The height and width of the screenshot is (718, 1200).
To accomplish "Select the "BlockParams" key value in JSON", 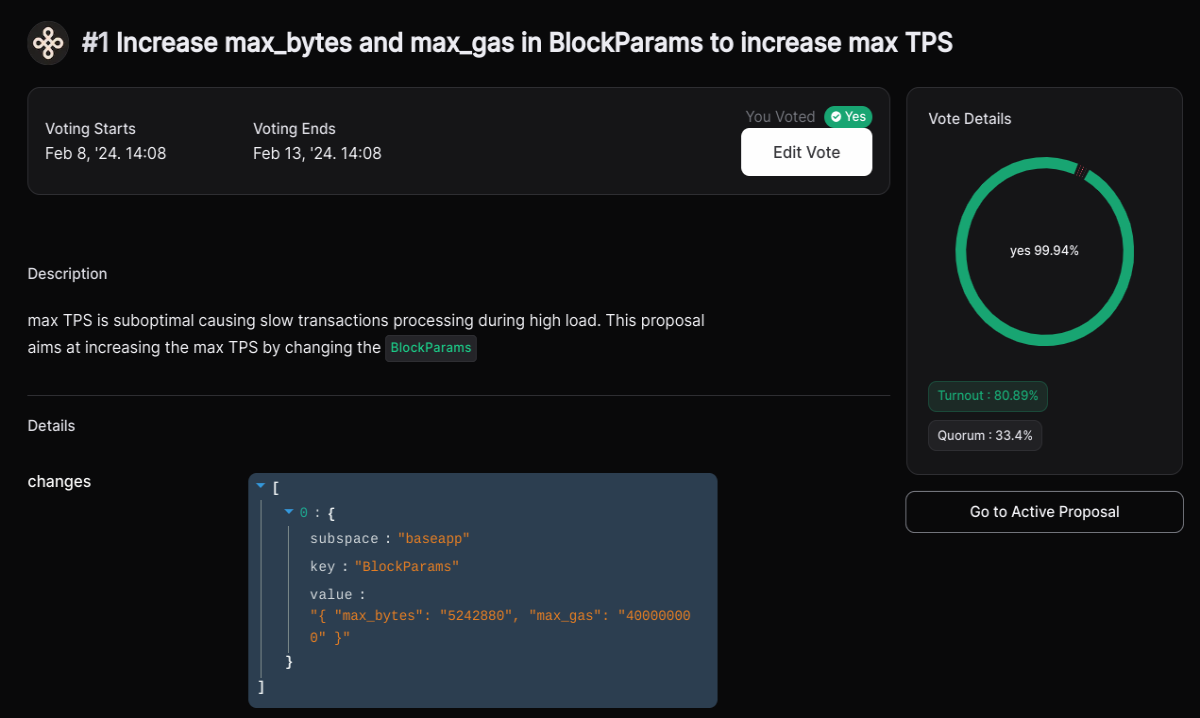I will (x=406, y=567).
